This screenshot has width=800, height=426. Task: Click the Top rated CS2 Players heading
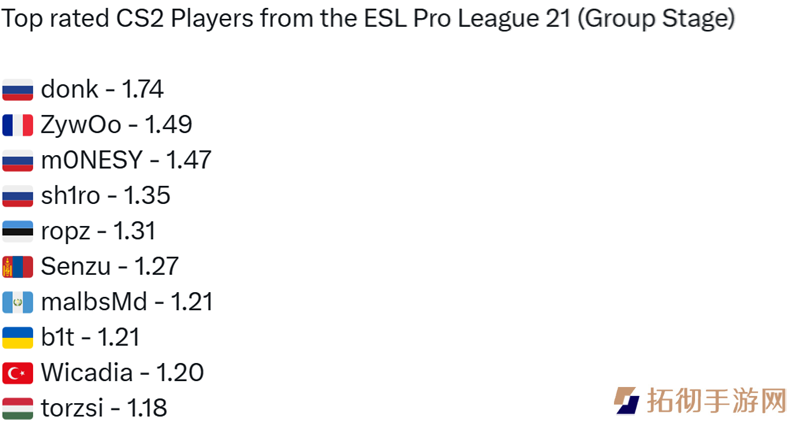(368, 19)
